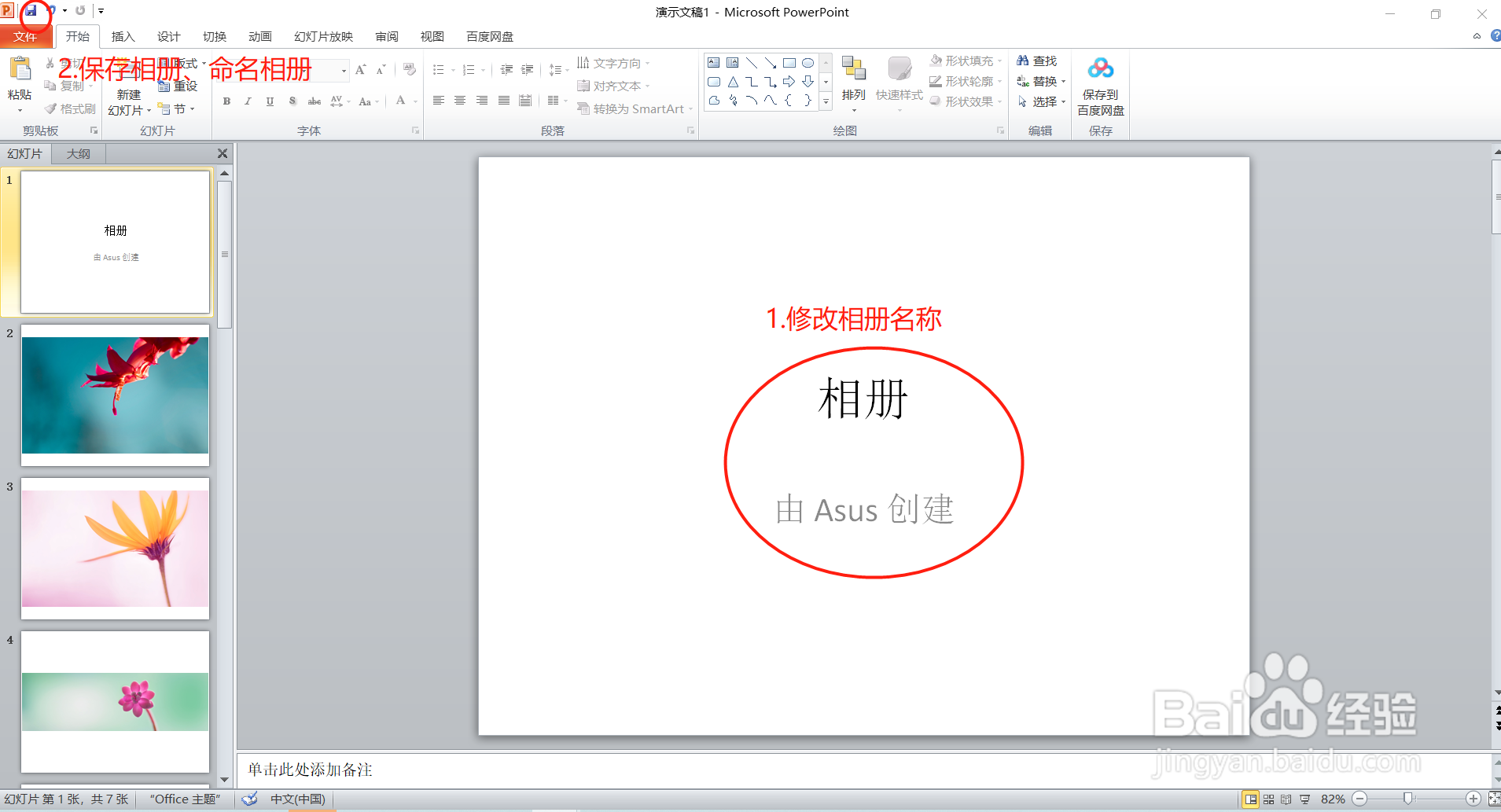Select the Rounded Rectangle shape

(714, 82)
